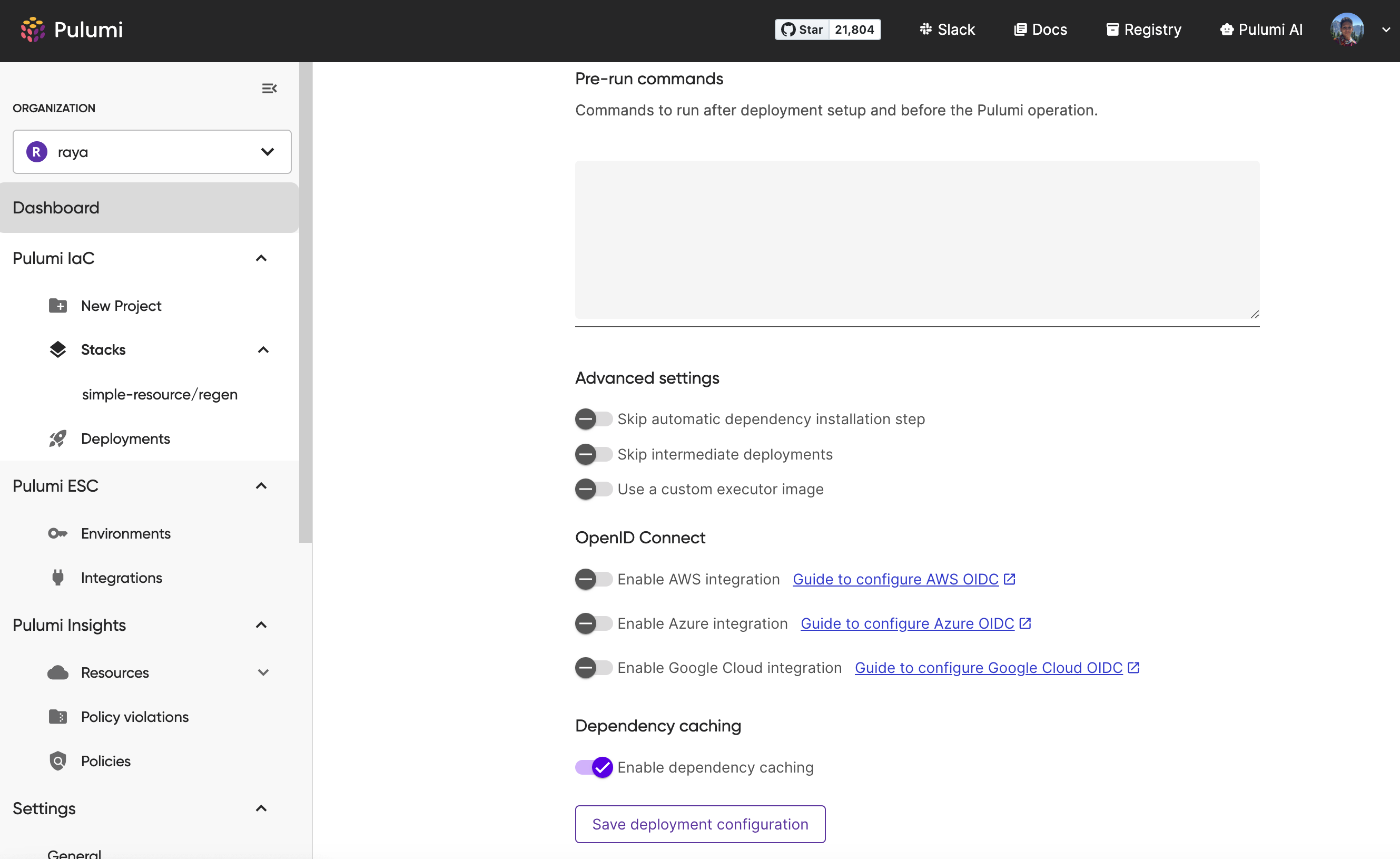Open the simple-resource/regen stack
This screenshot has width=1400, height=859.
coord(160,394)
